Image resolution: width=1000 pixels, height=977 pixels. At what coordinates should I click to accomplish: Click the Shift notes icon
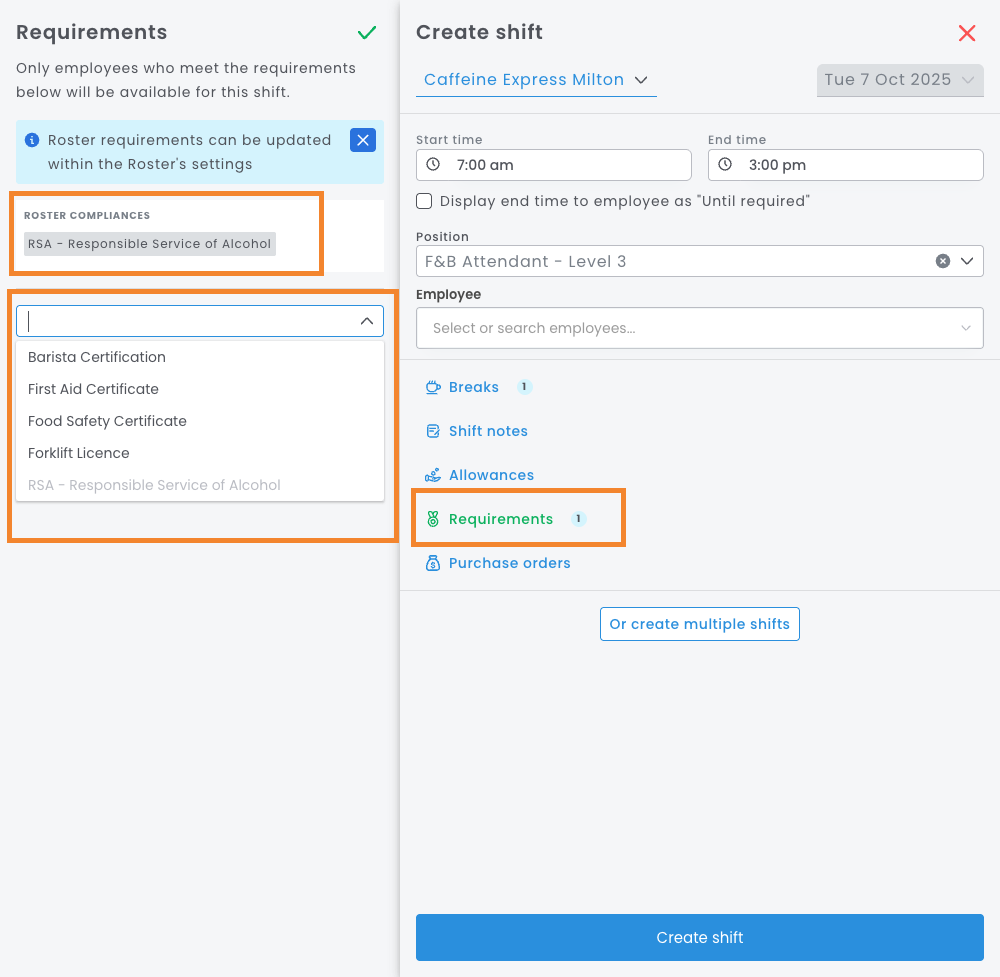(433, 431)
